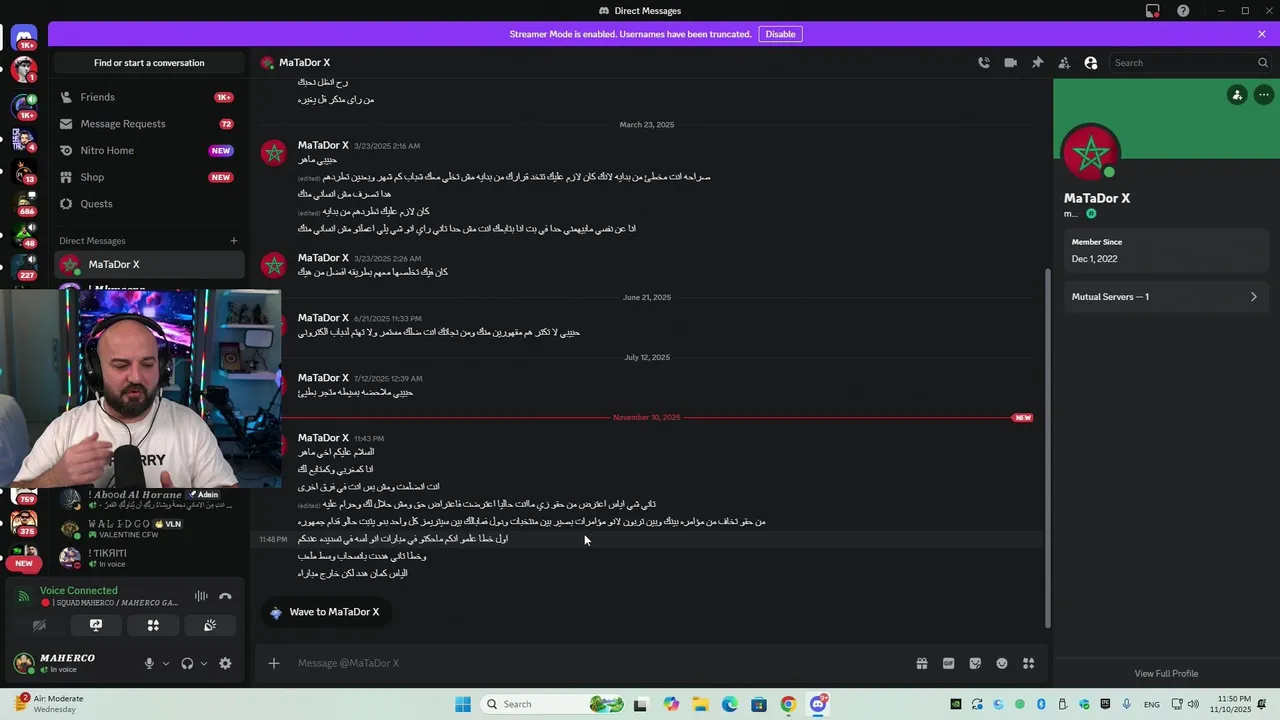Open headphone output options arrow
The width and height of the screenshot is (1280, 720).
[x=204, y=663]
